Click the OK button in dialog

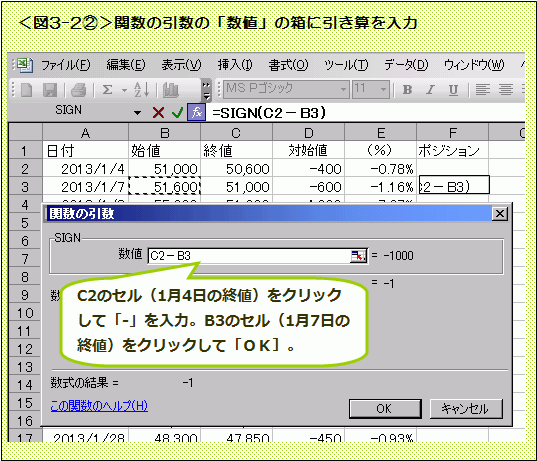[x=385, y=409]
